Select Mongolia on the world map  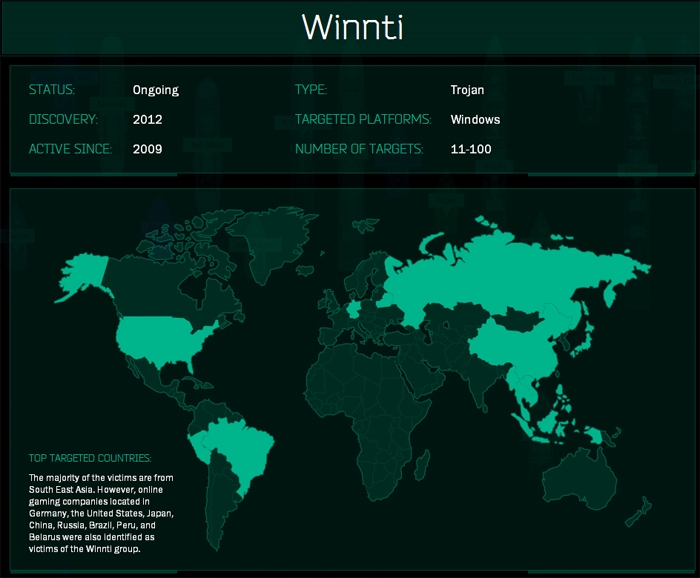(x=518, y=319)
